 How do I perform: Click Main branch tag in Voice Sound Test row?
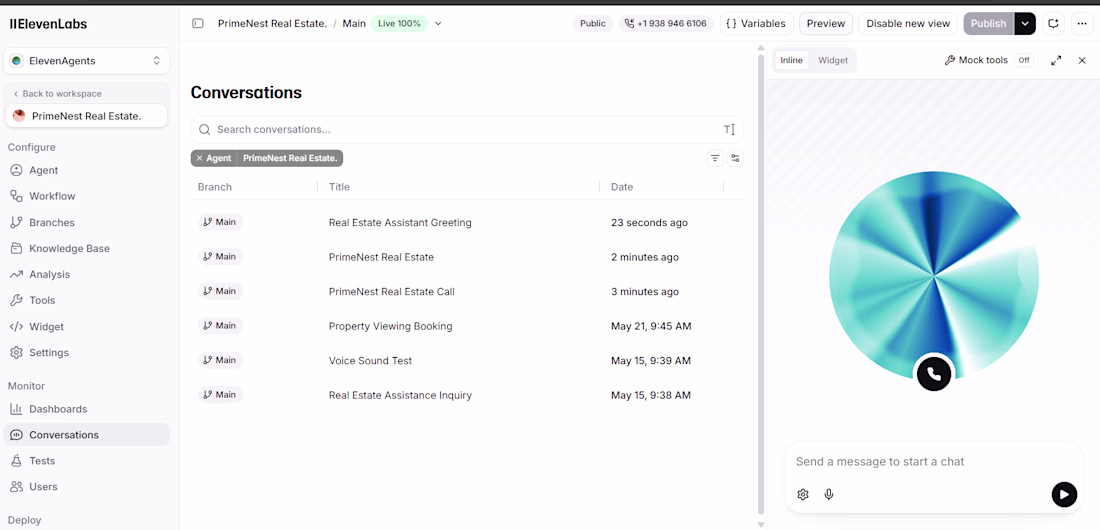tap(220, 360)
